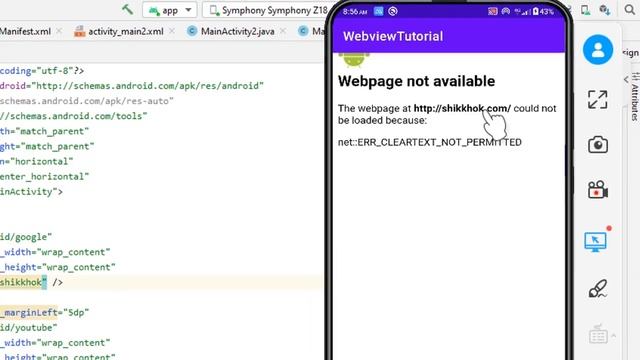Click the code line n="horizontal"

(x=37, y=162)
